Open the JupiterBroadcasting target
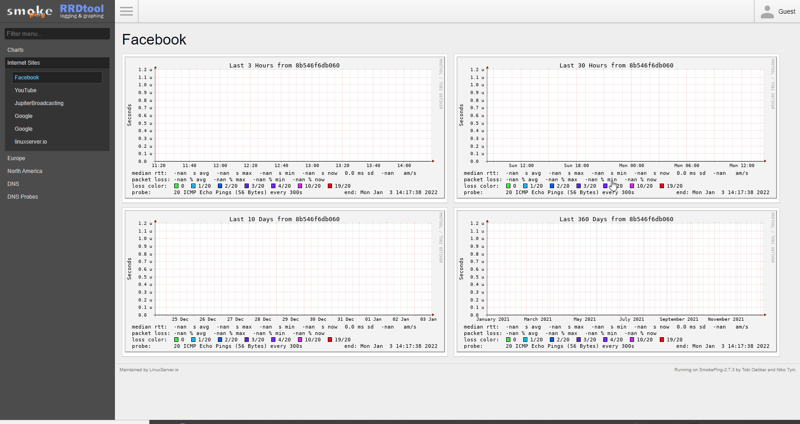Screen dimensions: 800x424 [39, 103]
